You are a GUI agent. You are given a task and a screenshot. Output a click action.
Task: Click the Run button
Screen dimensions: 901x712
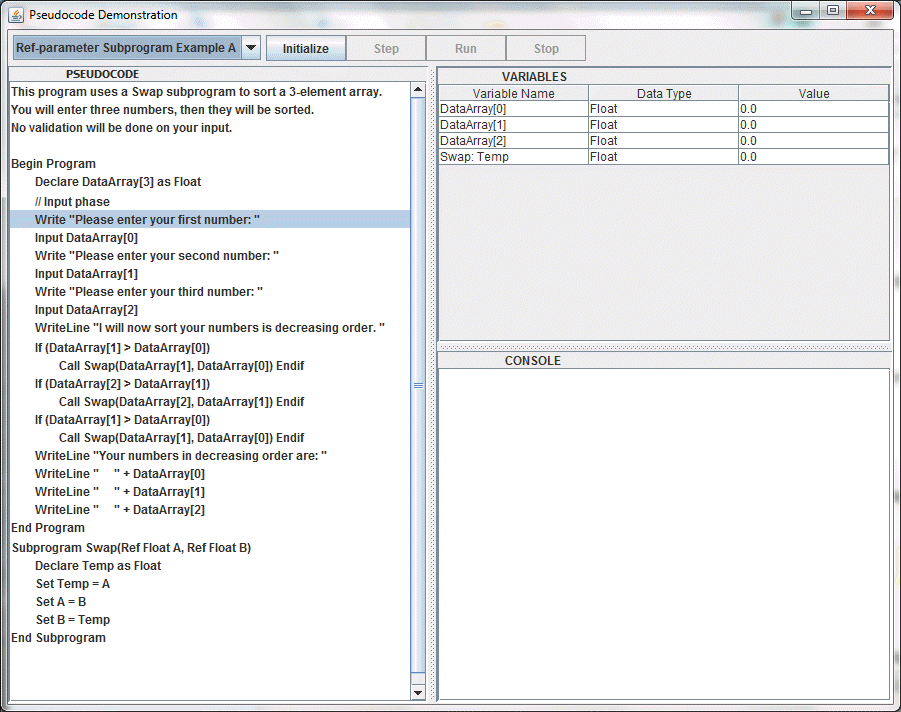coord(466,49)
